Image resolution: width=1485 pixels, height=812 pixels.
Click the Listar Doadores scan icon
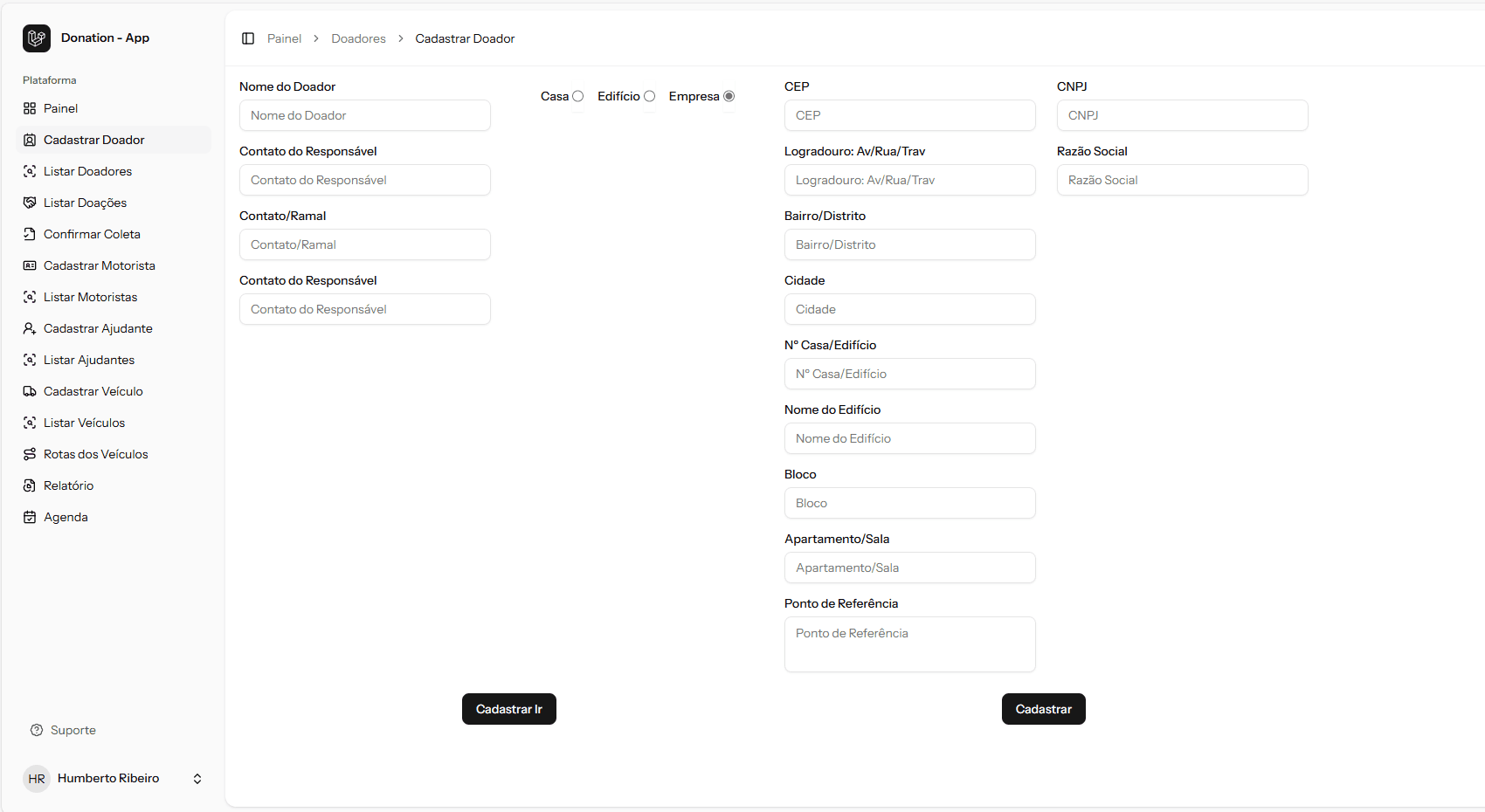(30, 171)
